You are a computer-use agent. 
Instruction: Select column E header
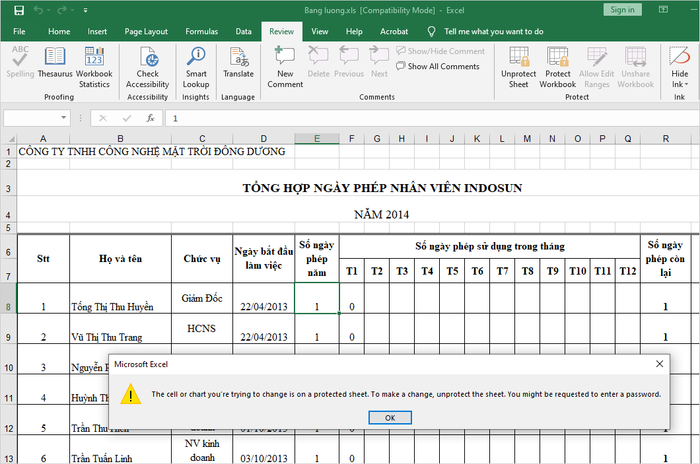(317, 138)
